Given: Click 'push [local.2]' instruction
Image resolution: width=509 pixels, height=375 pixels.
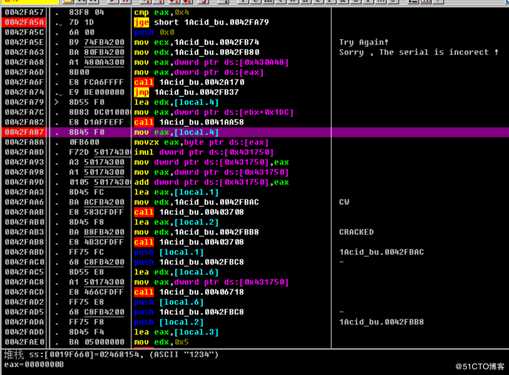Looking at the screenshot, I should tap(169, 322).
